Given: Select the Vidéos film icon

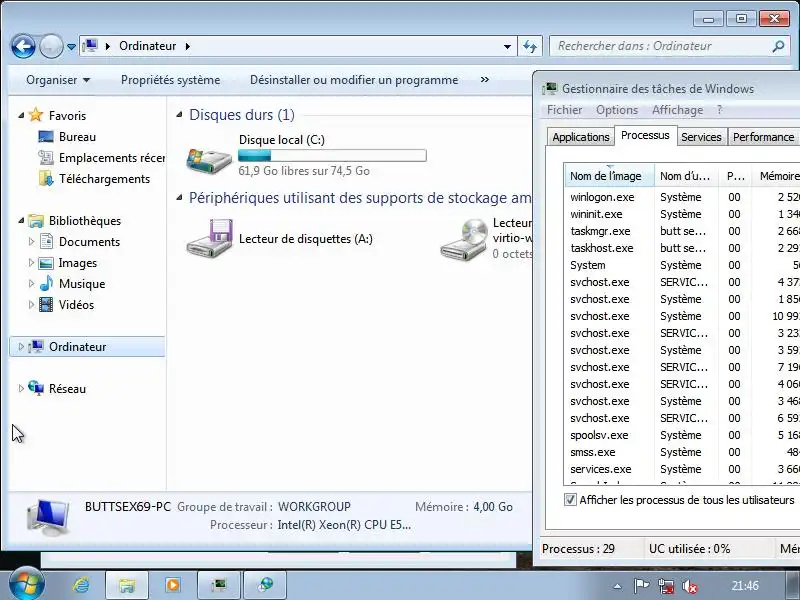Looking at the screenshot, I should pyautogui.click(x=46, y=305).
